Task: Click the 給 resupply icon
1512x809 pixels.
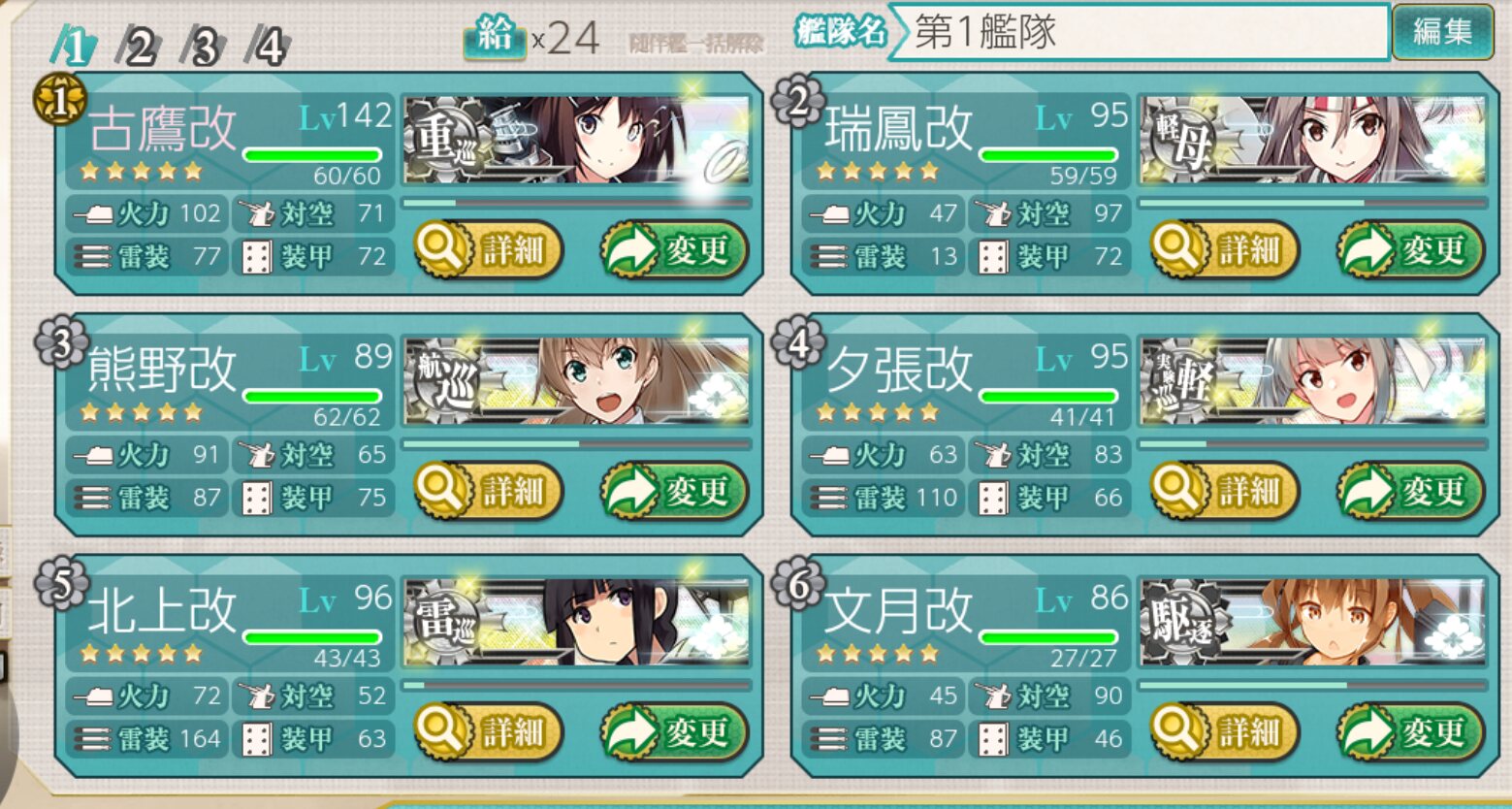Action: click(x=494, y=37)
